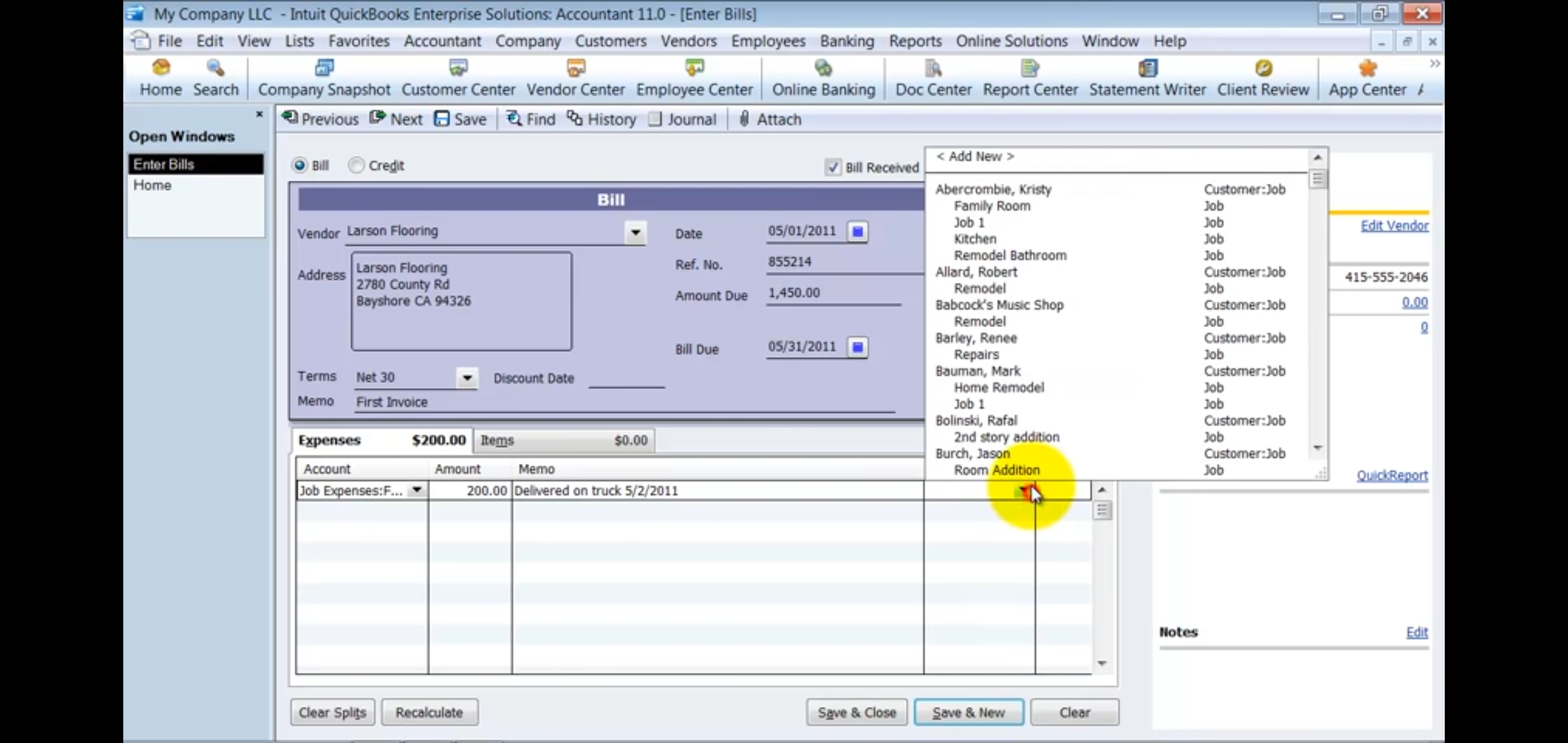Click the customer list scroll-up arrow

[1318, 158]
